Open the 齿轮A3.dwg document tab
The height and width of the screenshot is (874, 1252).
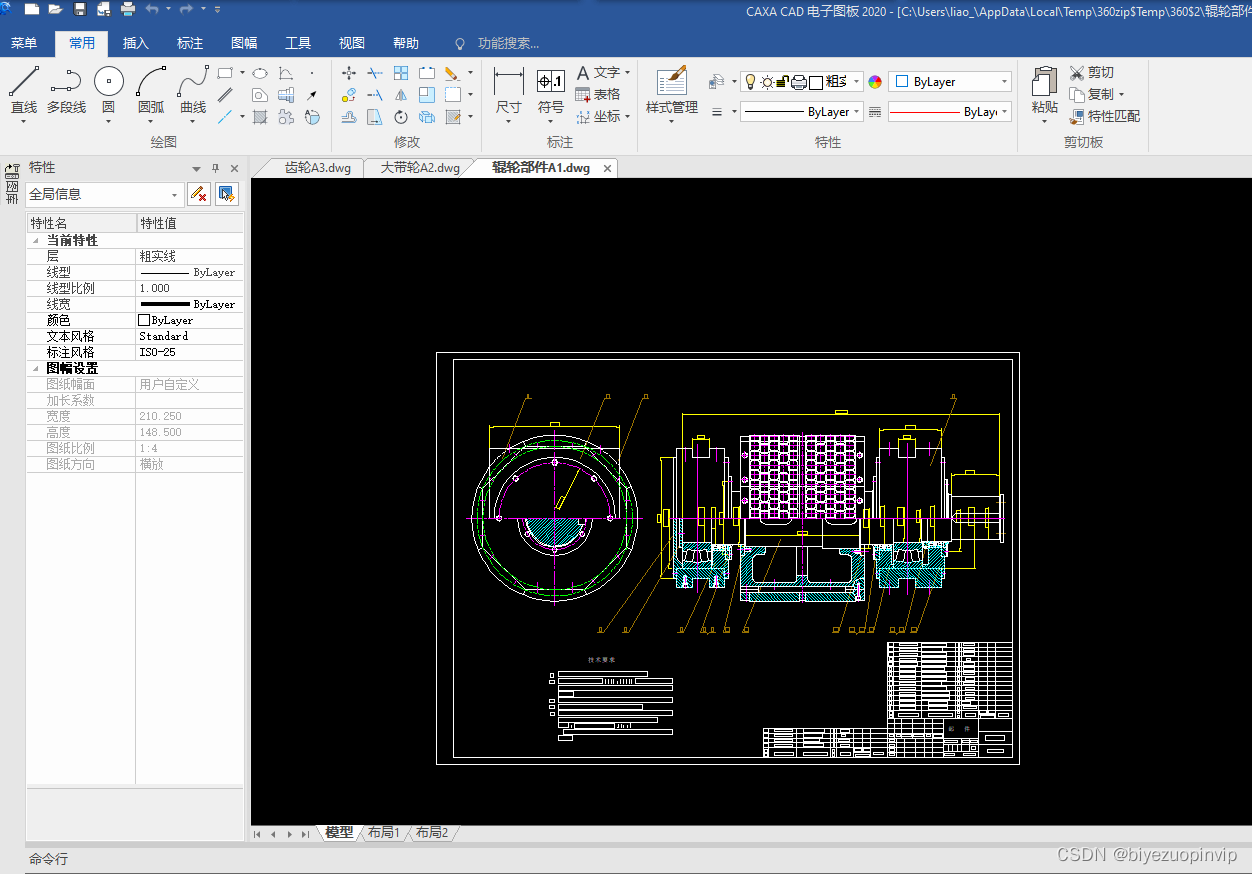318,168
